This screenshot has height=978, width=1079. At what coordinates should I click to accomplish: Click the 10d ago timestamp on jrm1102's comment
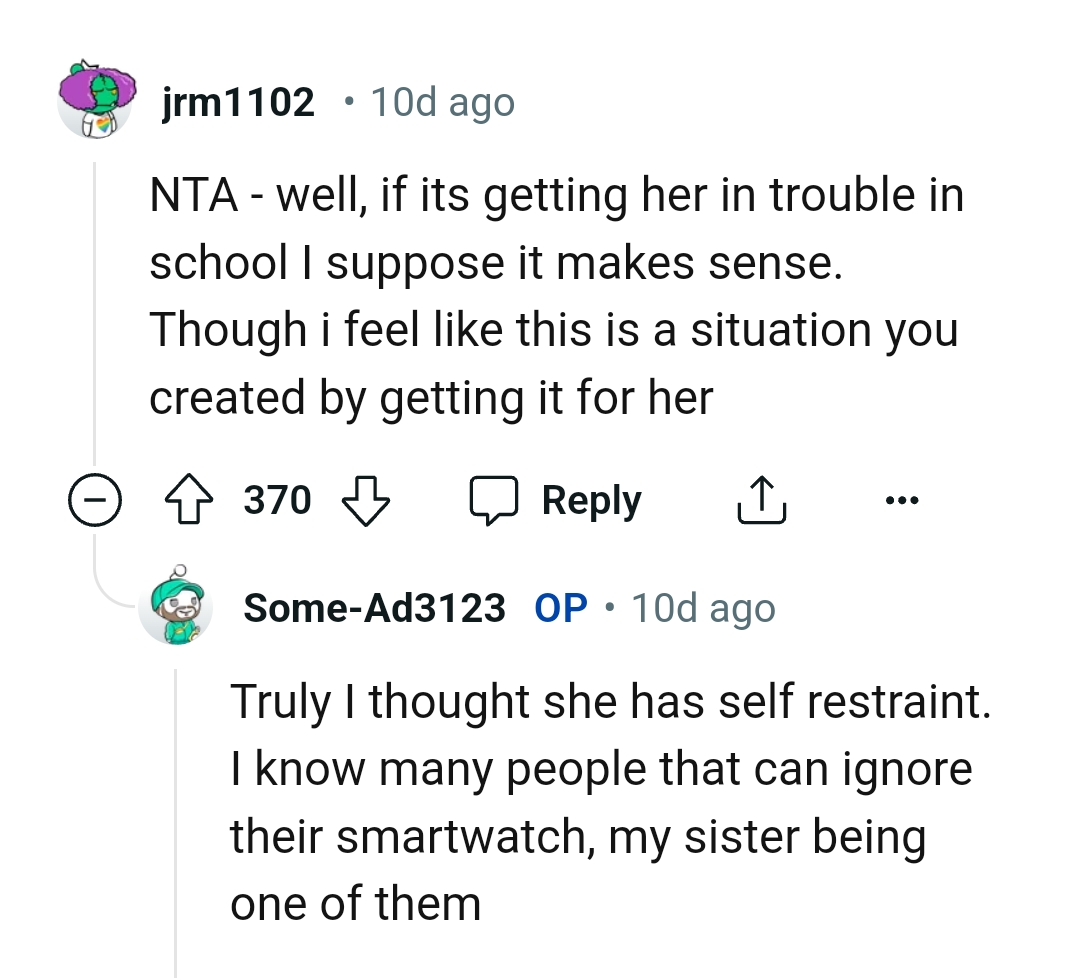pos(443,101)
